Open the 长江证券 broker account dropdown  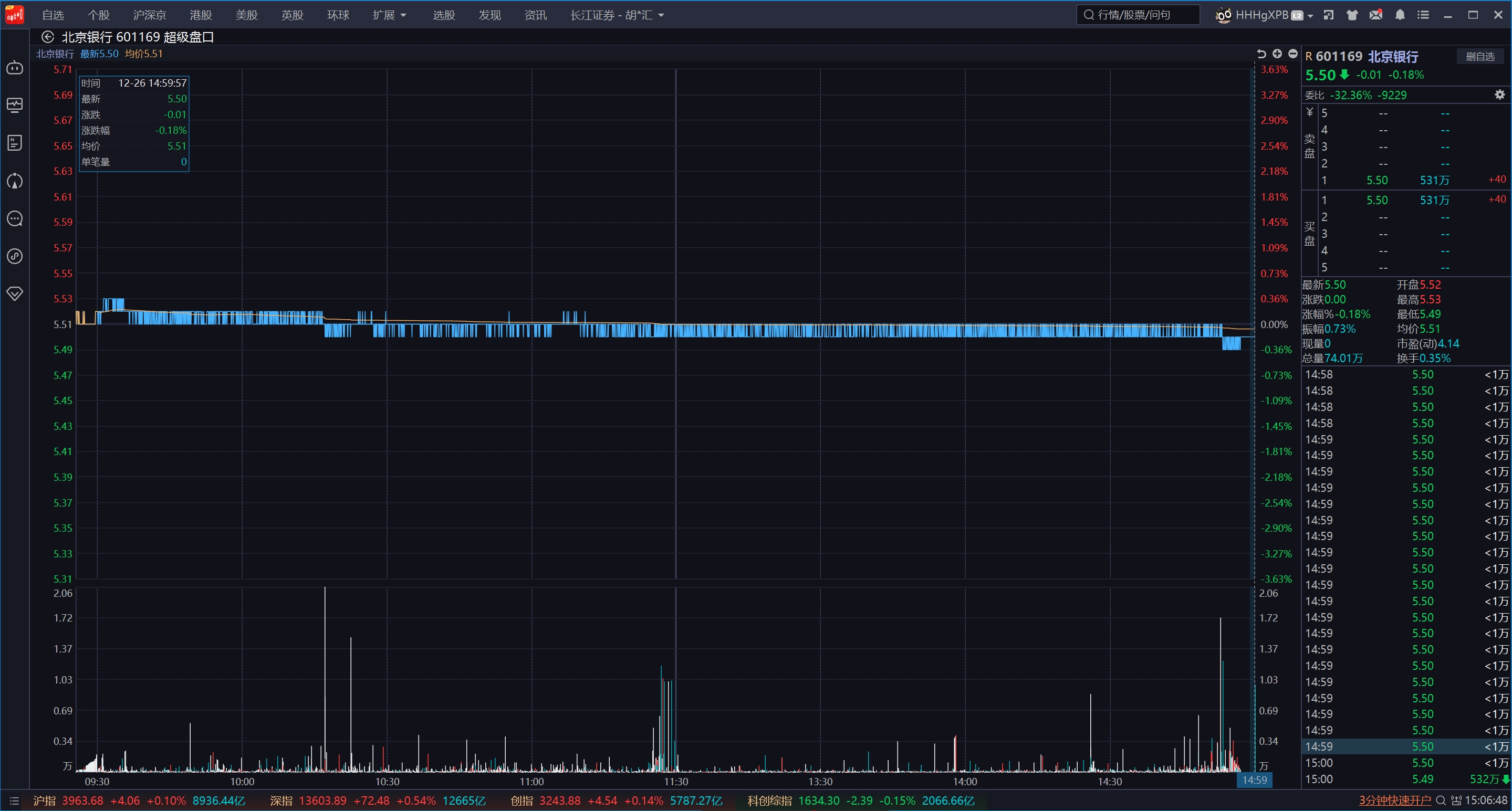coord(617,15)
